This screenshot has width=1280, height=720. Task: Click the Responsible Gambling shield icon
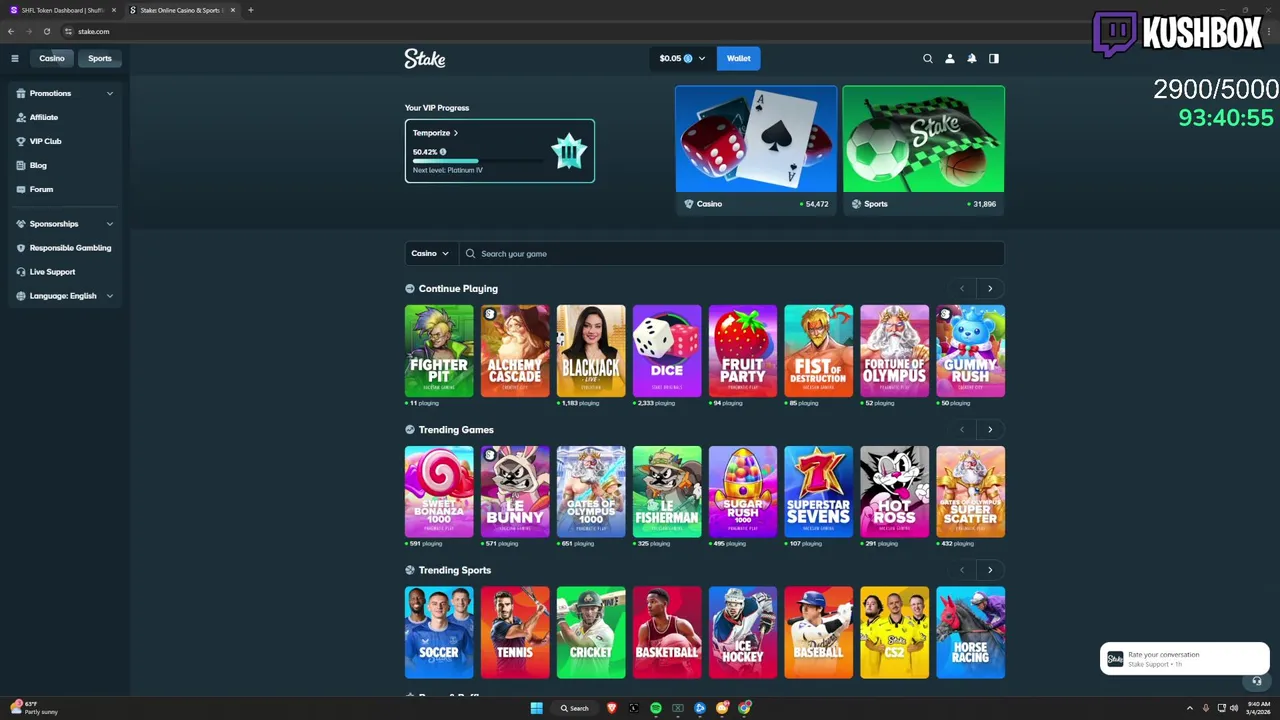coord(21,248)
